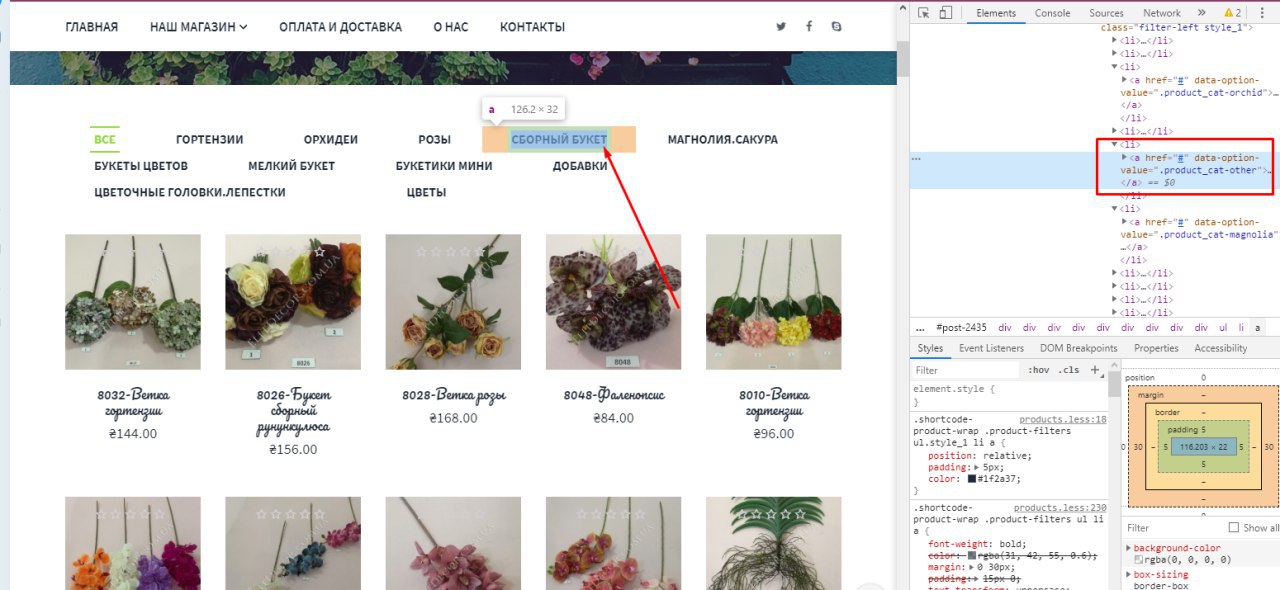The width and height of the screenshot is (1280, 590).
Task: Click the 116.203 × 22 content box
Action: click(1202, 446)
